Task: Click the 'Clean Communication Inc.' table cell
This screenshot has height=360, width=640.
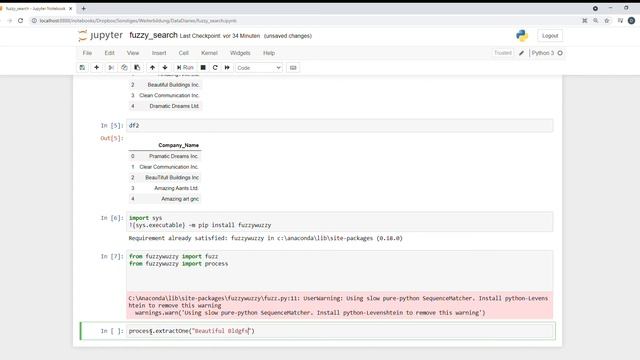Action: [169, 96]
